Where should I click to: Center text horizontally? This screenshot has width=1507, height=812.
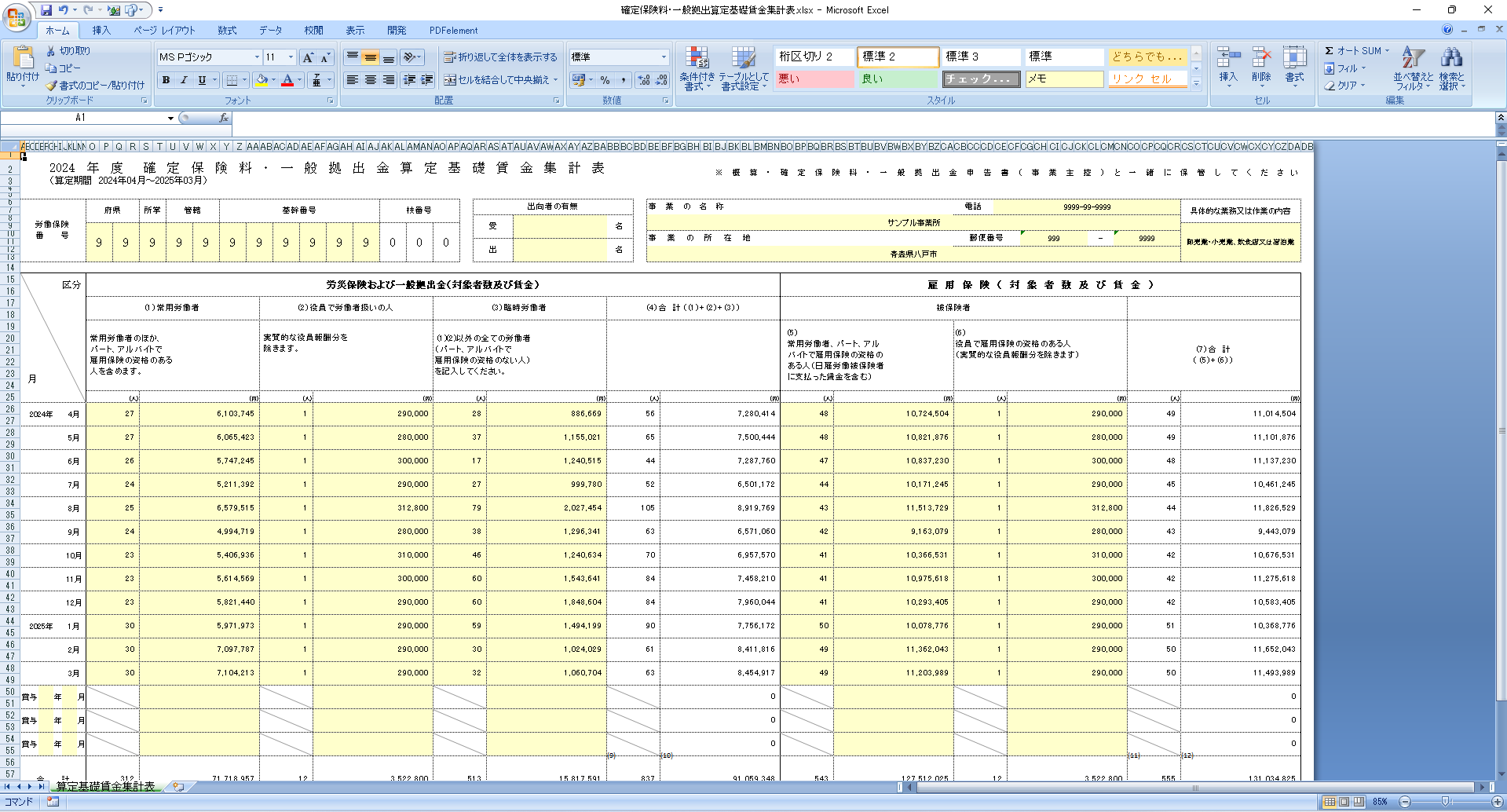tap(371, 80)
